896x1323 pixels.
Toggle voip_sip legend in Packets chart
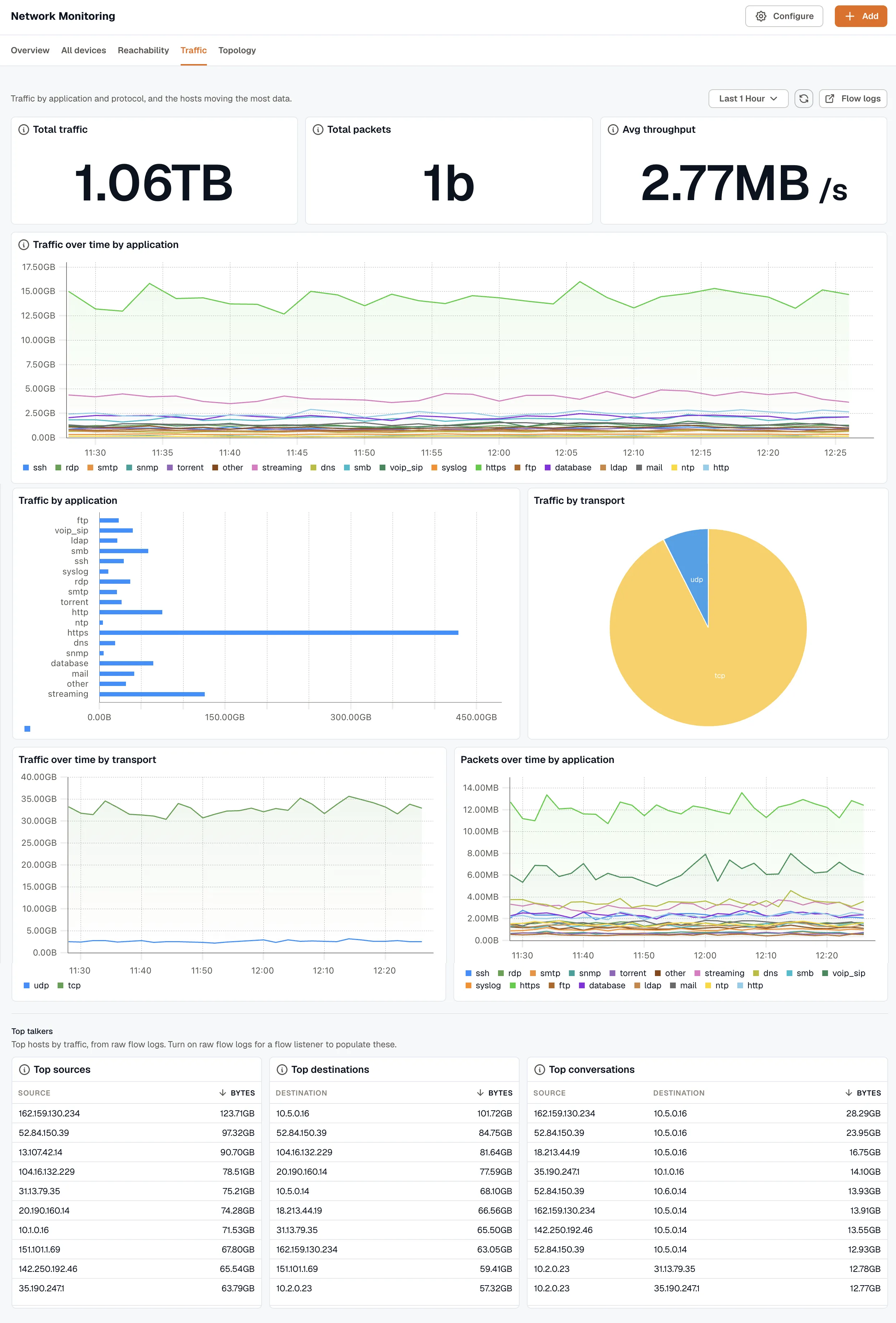843,974
